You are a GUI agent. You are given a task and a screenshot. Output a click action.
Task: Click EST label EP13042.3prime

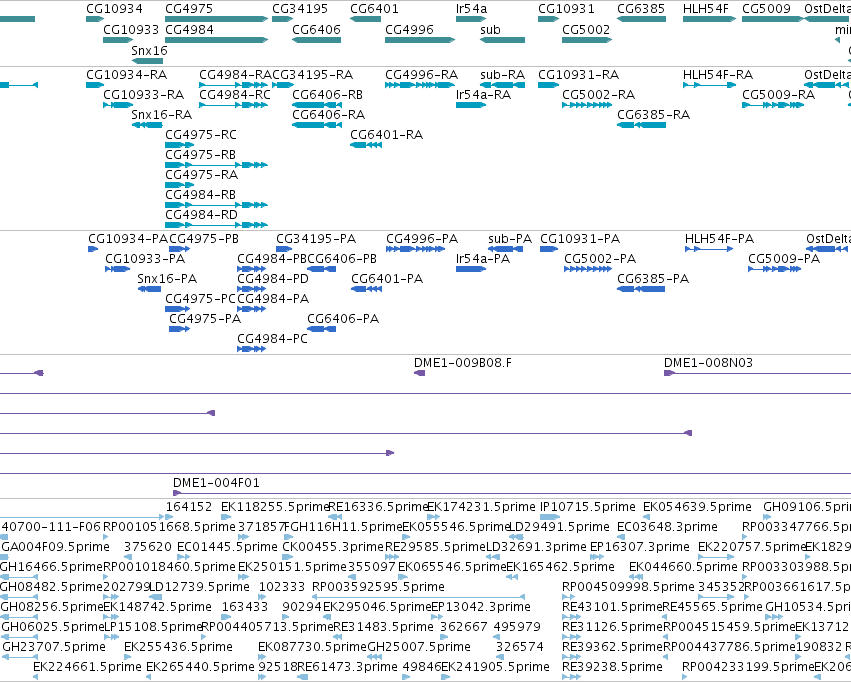[481, 607]
